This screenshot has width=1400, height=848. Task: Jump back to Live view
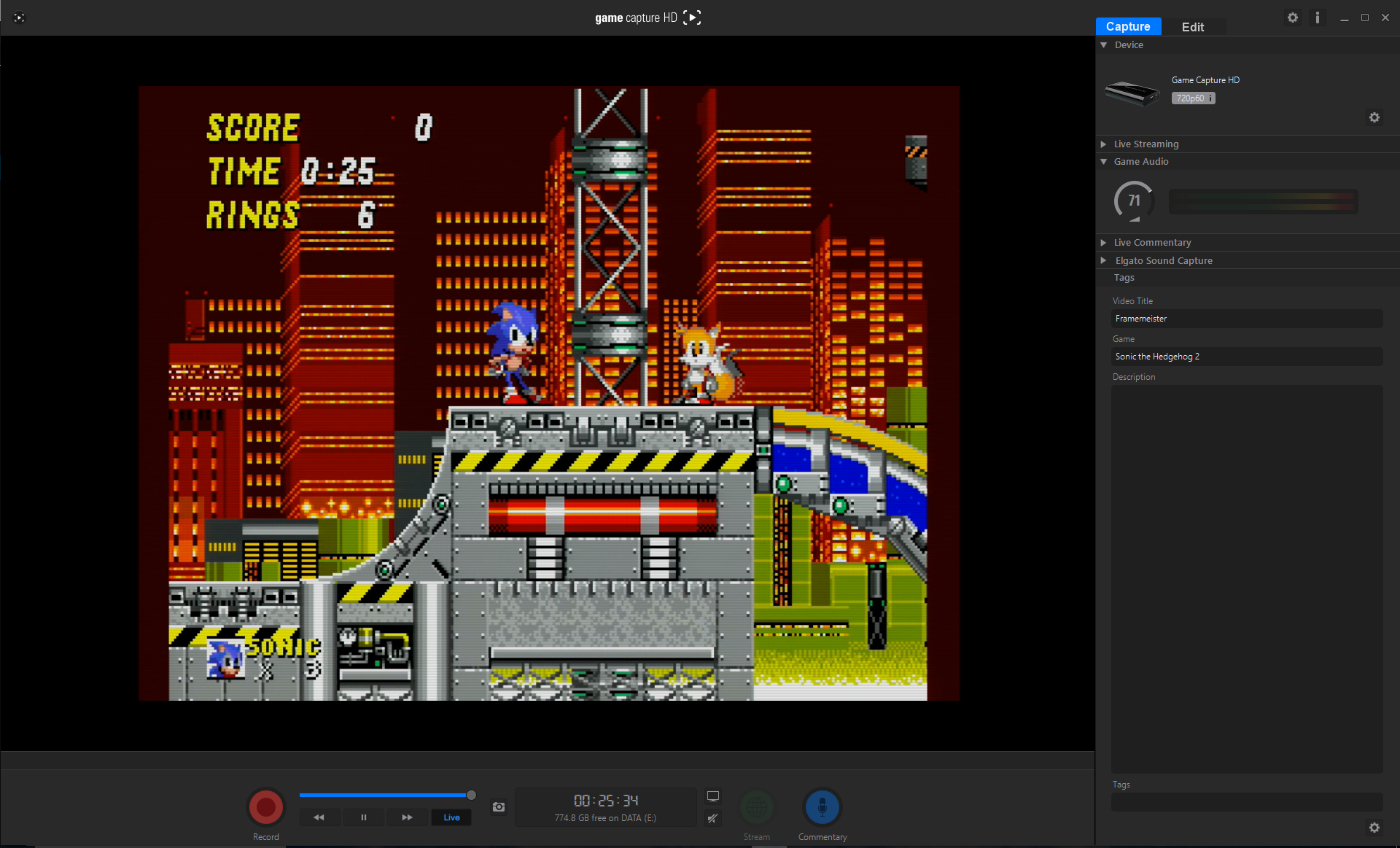[451, 817]
